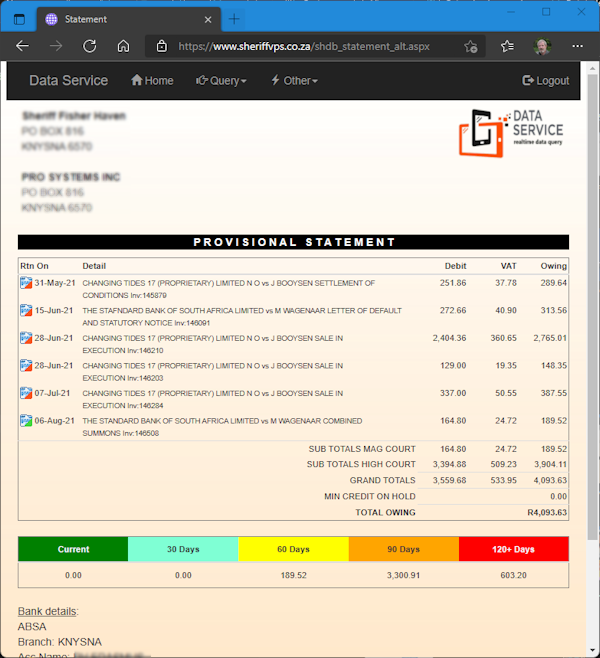Click MIN CREDIT ON HOLD label
Screen dimensions: 600x658
click(x=370, y=496)
